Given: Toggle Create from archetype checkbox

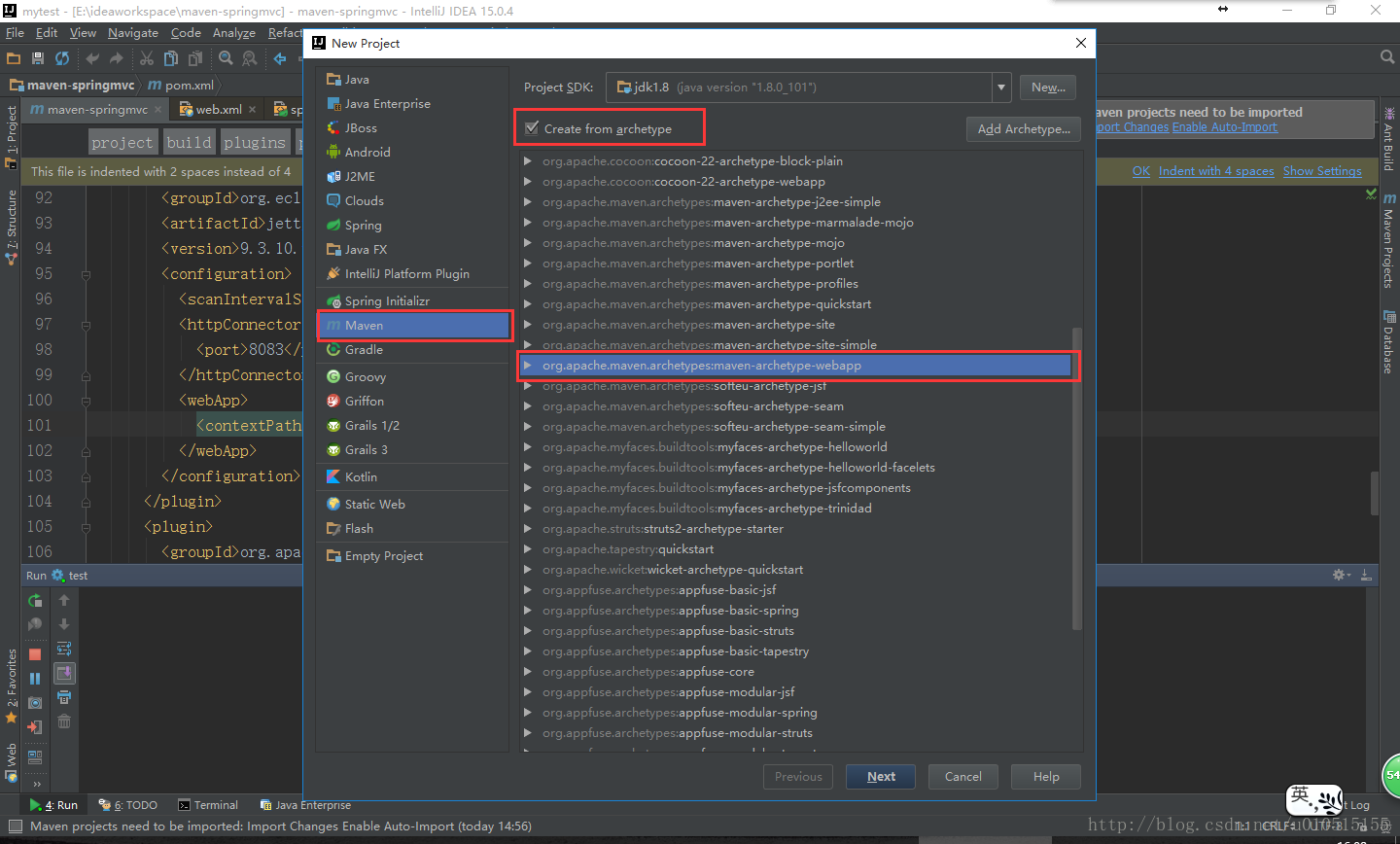Looking at the screenshot, I should point(532,128).
